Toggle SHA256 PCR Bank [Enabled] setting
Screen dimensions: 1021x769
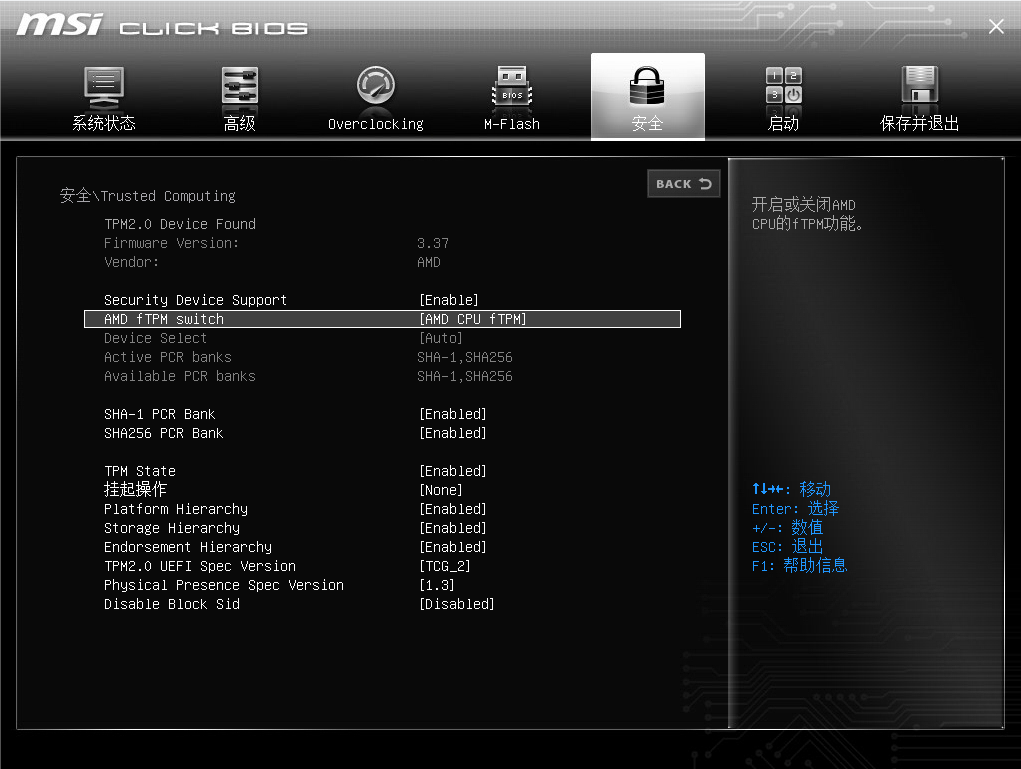pos(453,433)
